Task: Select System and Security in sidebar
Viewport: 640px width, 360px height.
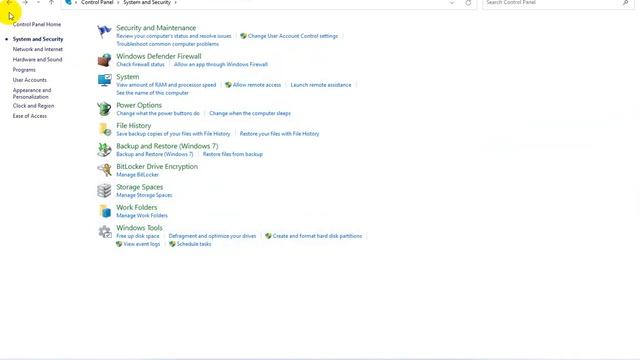Action: [x=38, y=39]
